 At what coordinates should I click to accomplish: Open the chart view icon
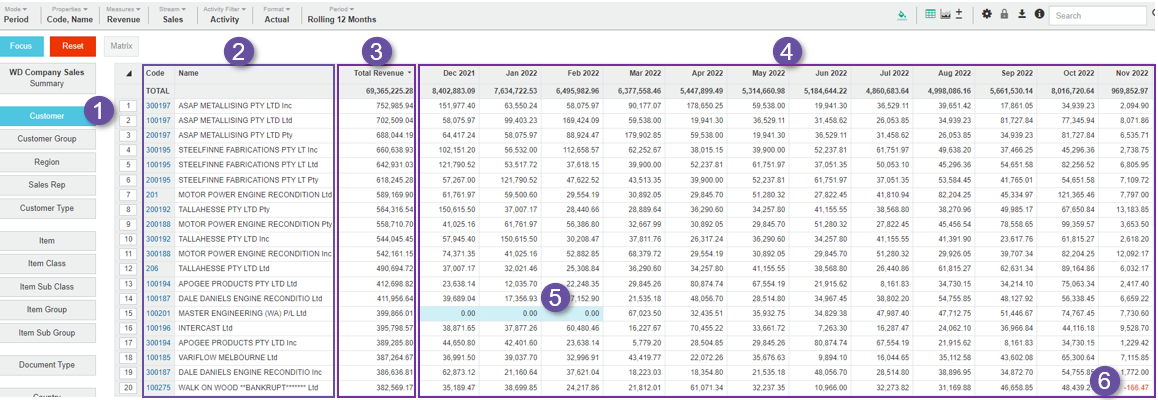(x=945, y=15)
